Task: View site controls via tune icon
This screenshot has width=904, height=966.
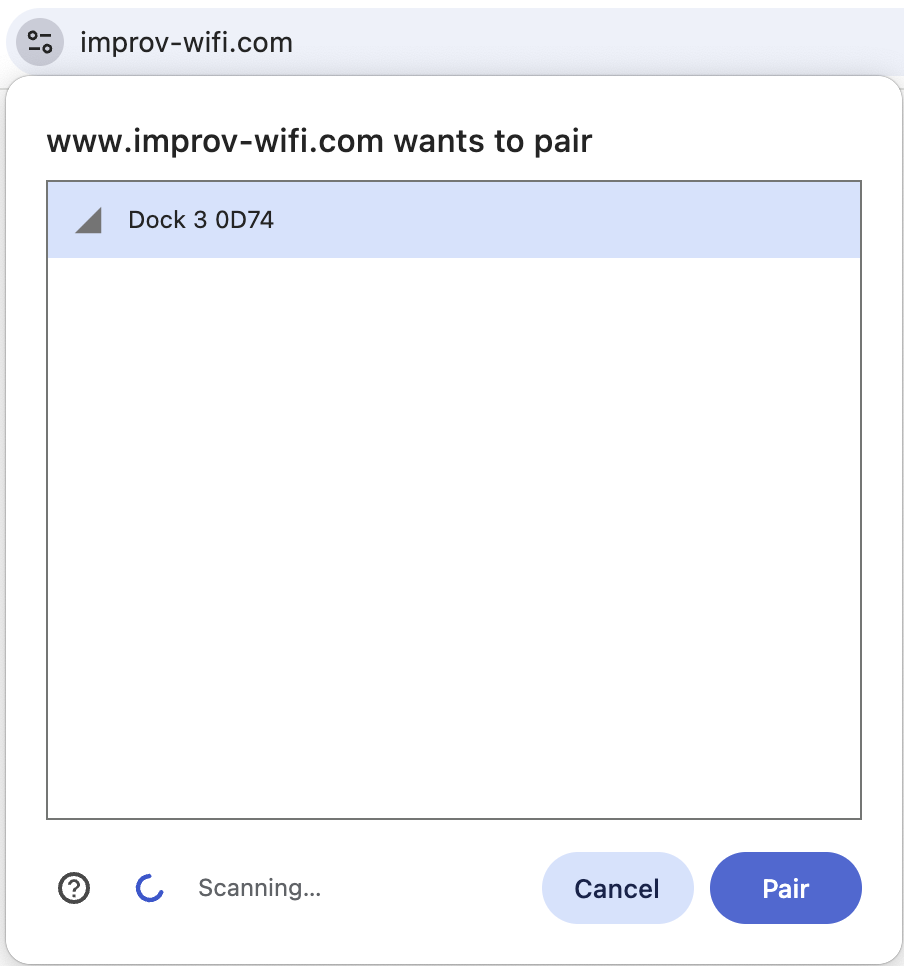Action: [x=39, y=43]
